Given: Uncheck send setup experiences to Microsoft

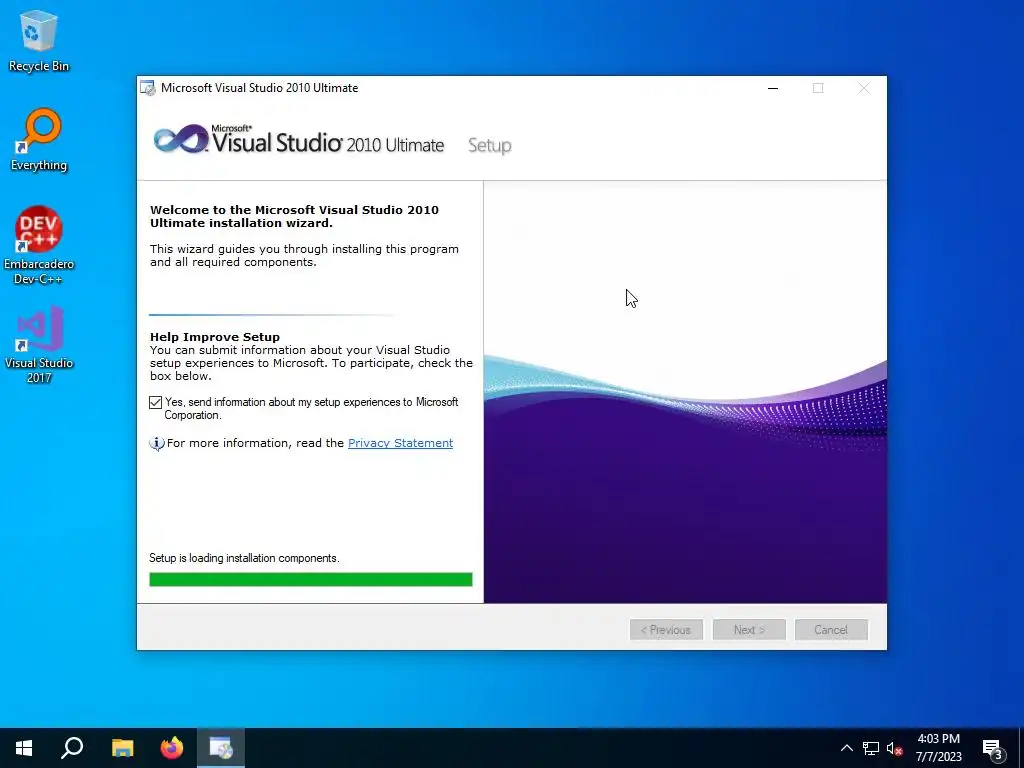Looking at the screenshot, I should tap(155, 402).
